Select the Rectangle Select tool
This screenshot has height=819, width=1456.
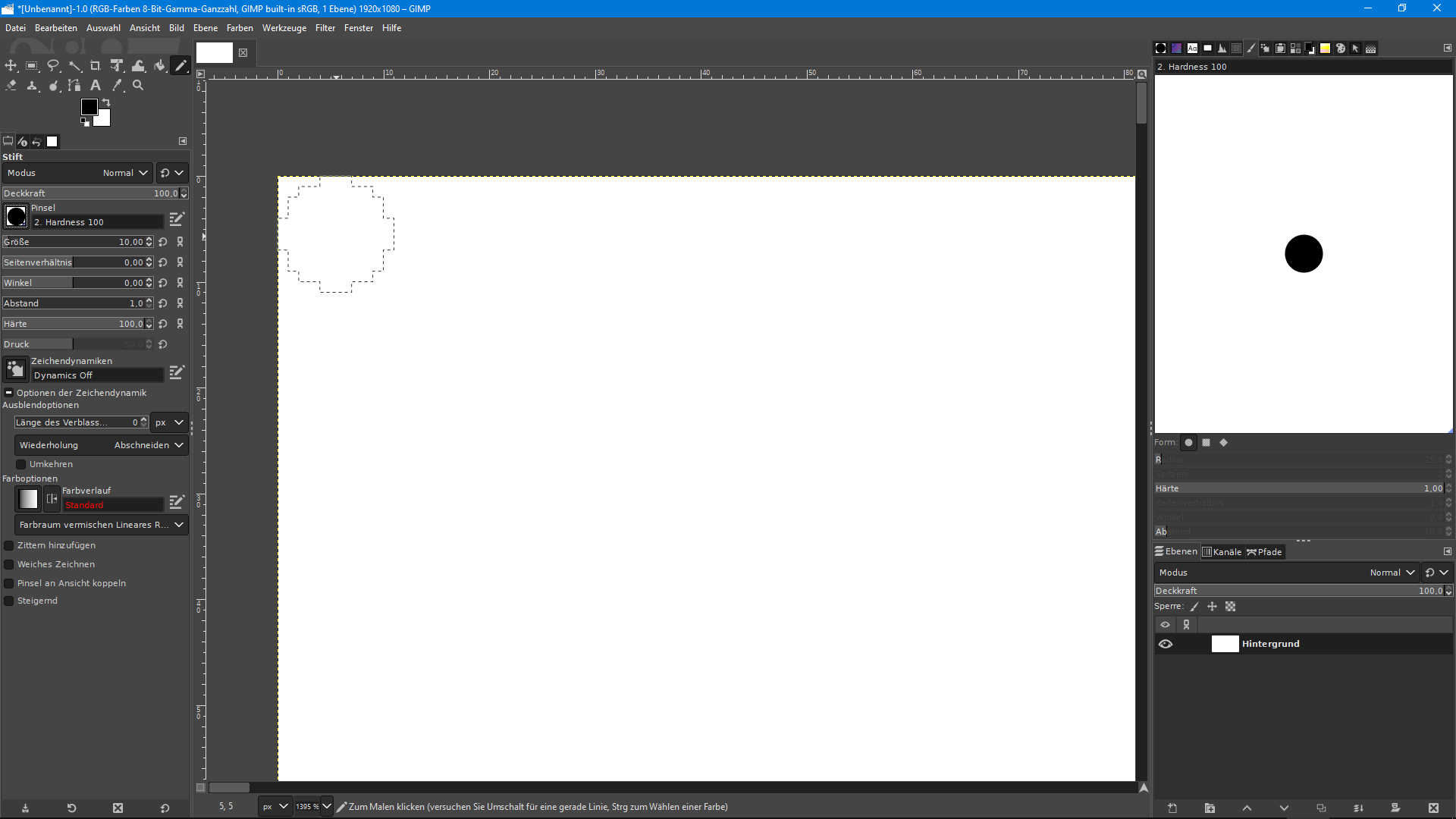[x=32, y=66]
